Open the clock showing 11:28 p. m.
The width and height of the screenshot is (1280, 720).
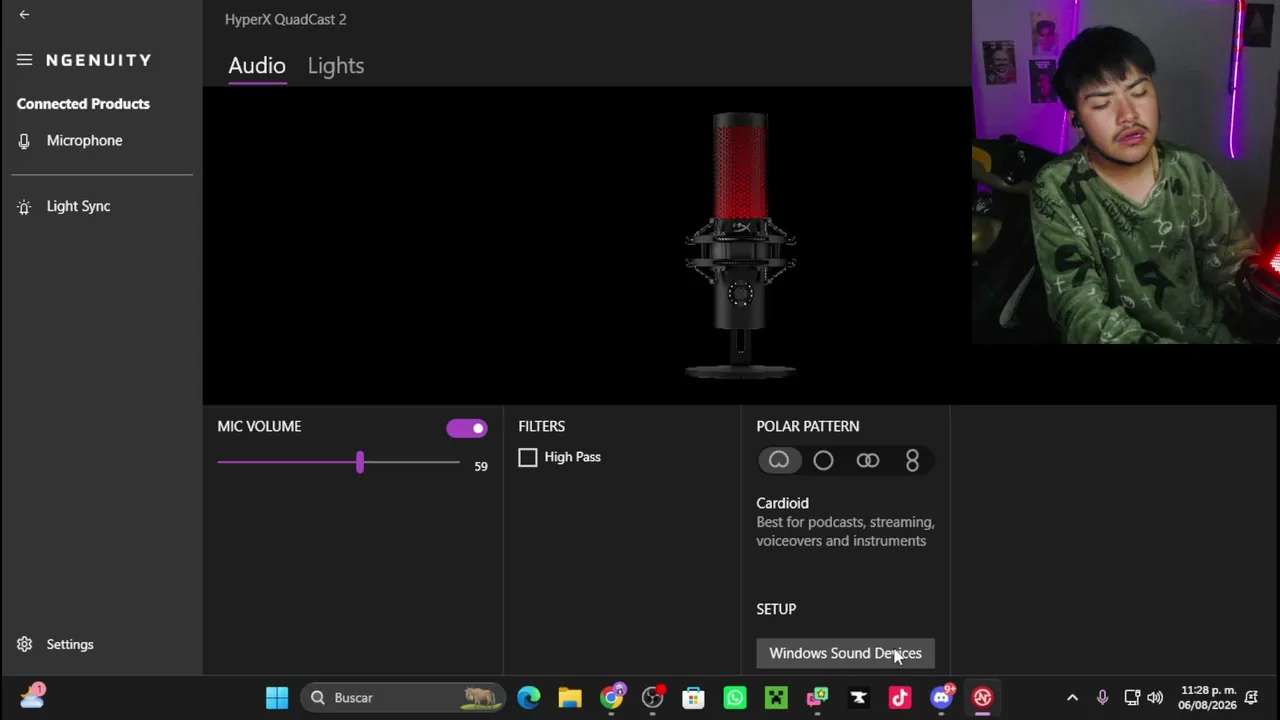click(x=1208, y=697)
